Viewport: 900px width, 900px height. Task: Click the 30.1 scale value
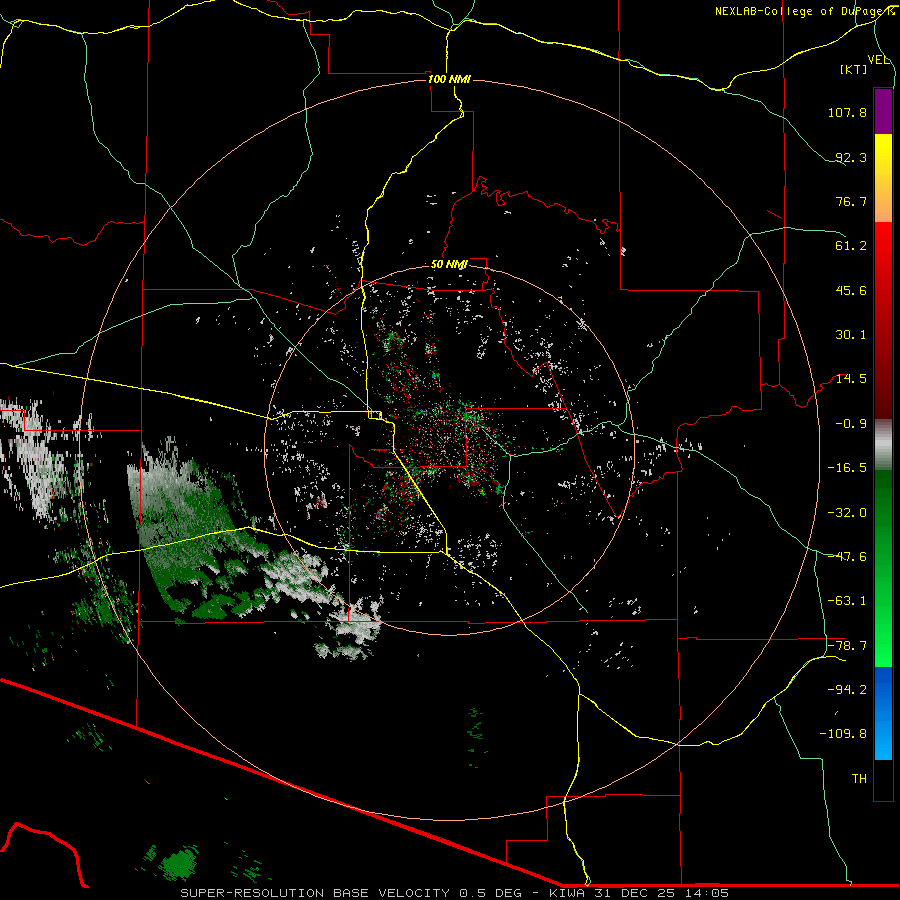[x=851, y=335]
